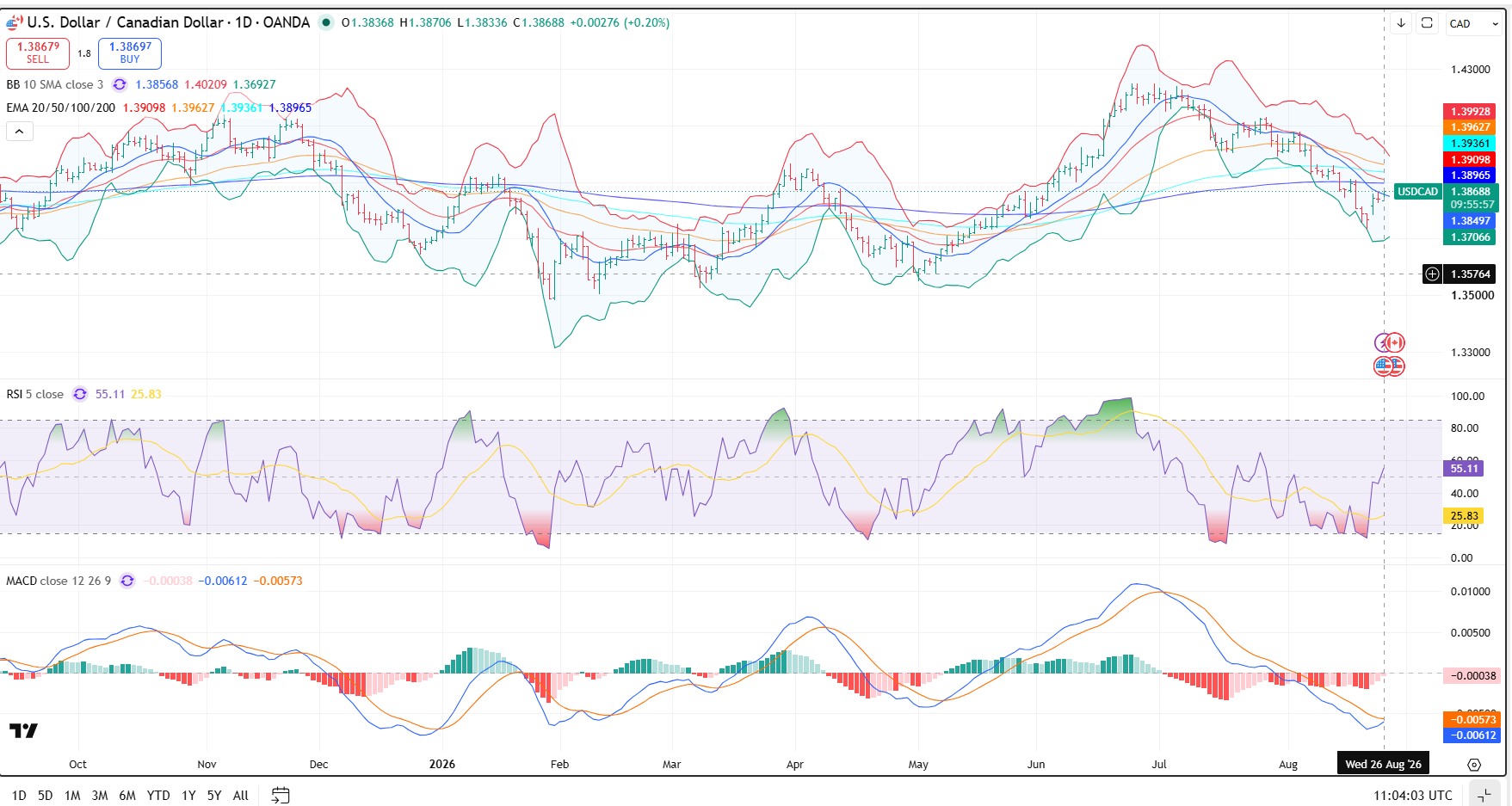The height and width of the screenshot is (806, 1512).
Task: Click the green 1.37066 price label
Action: (1470, 237)
